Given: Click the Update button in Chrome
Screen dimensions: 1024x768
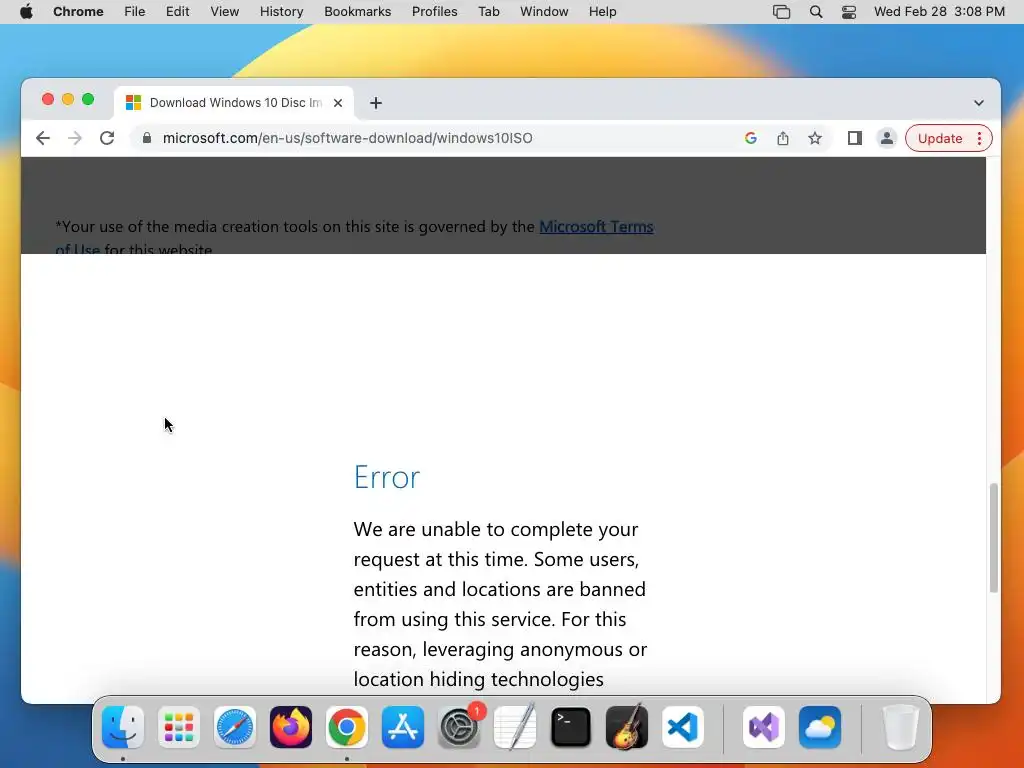Looking at the screenshot, I should click(x=940, y=138).
